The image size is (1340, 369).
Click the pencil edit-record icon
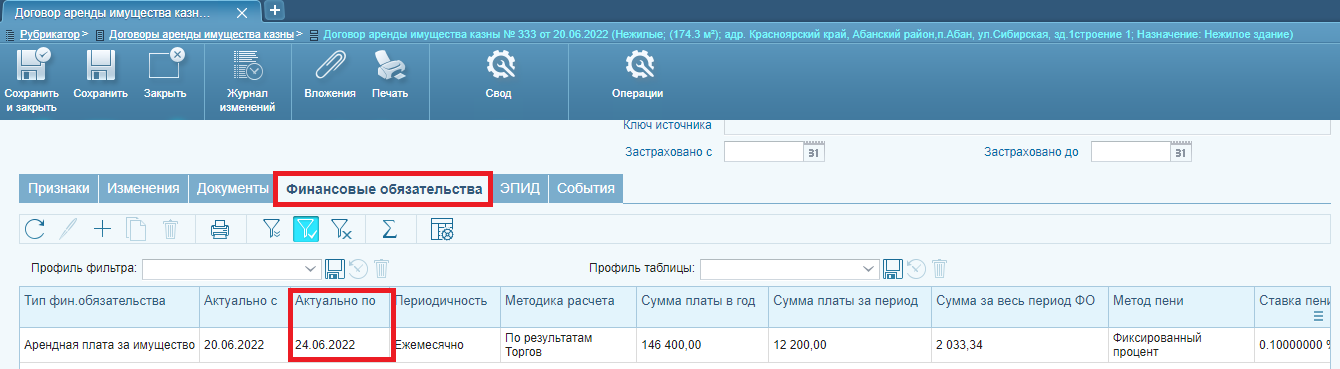pyautogui.click(x=68, y=229)
